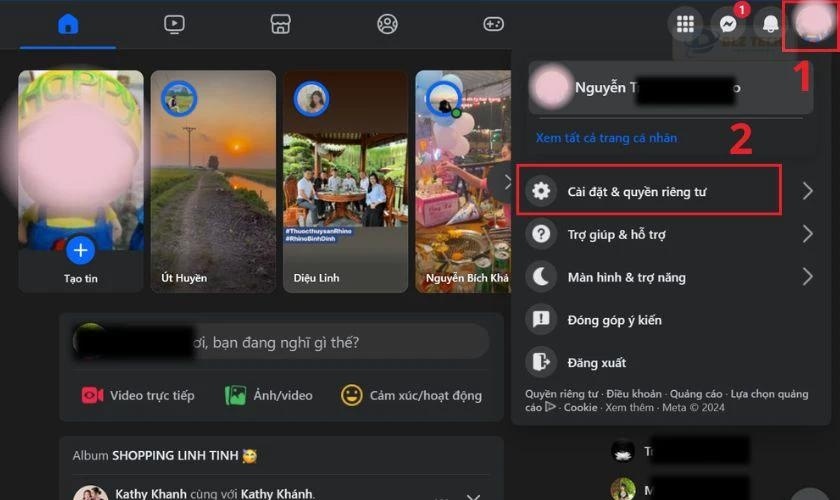Click Xem tất cả trang cá nhân link
The height and width of the screenshot is (500, 840).
click(x=606, y=138)
